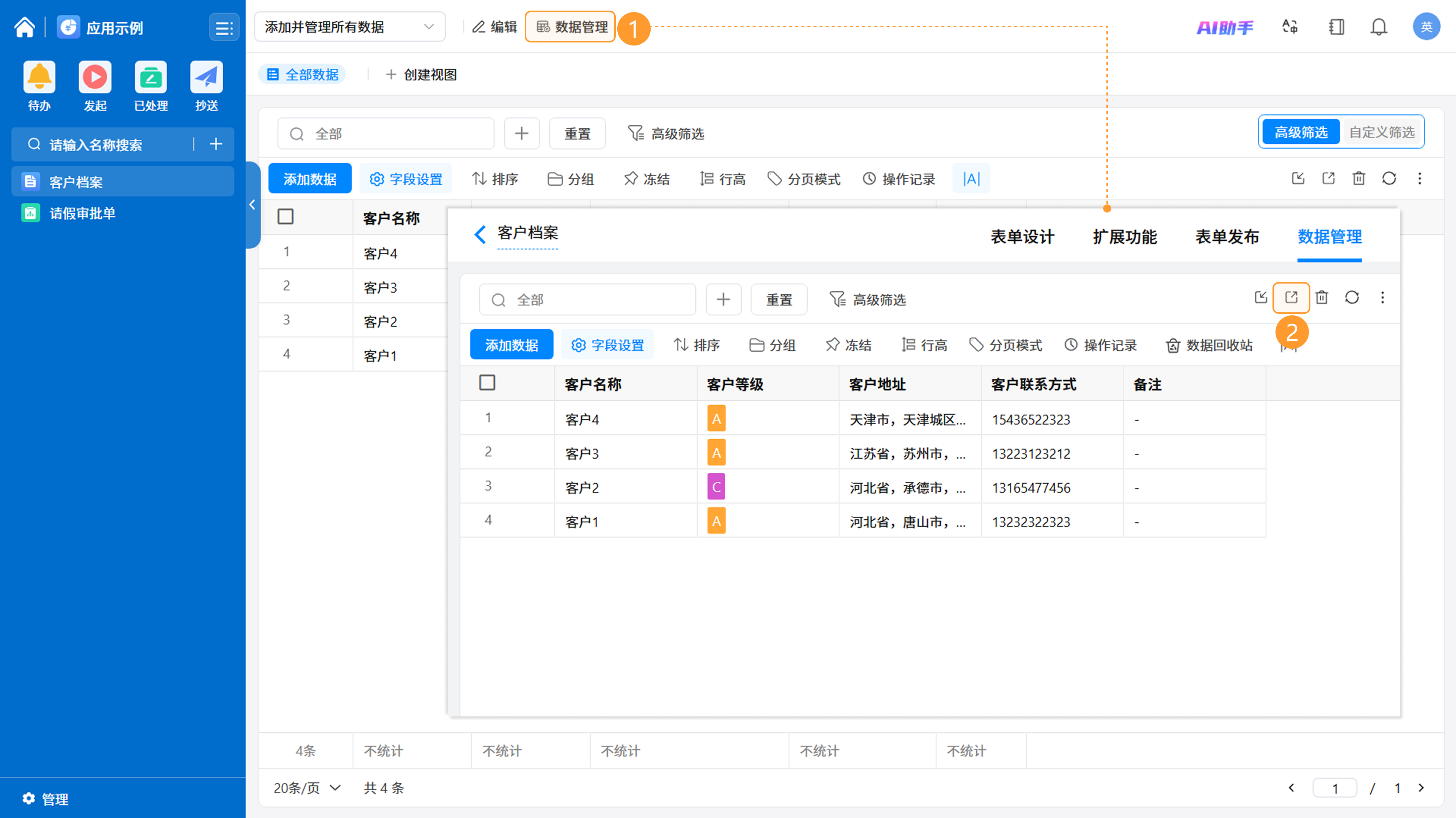Open the 已处理 (processed) icon
Image resolution: width=1456 pixels, height=818 pixels.
coord(151,77)
